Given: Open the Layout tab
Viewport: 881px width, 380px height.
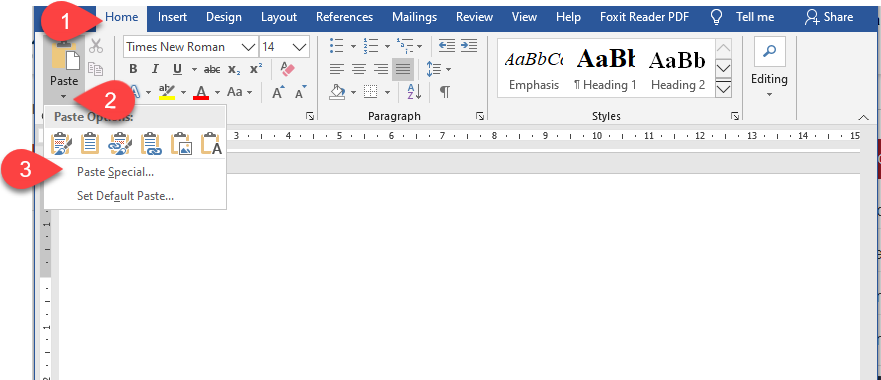Looking at the screenshot, I should [x=279, y=17].
